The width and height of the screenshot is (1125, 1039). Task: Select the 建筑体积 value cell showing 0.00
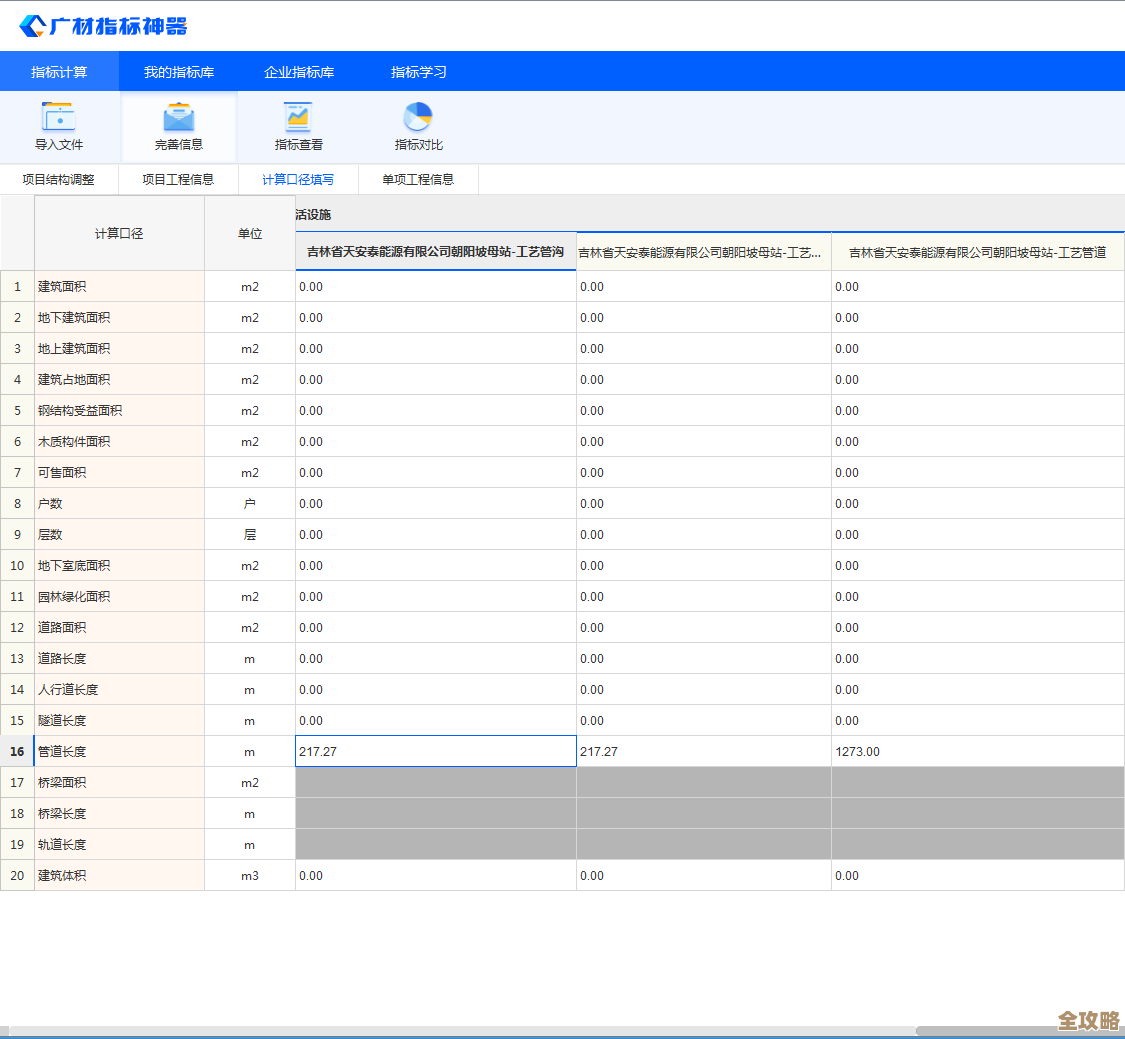(x=435, y=875)
